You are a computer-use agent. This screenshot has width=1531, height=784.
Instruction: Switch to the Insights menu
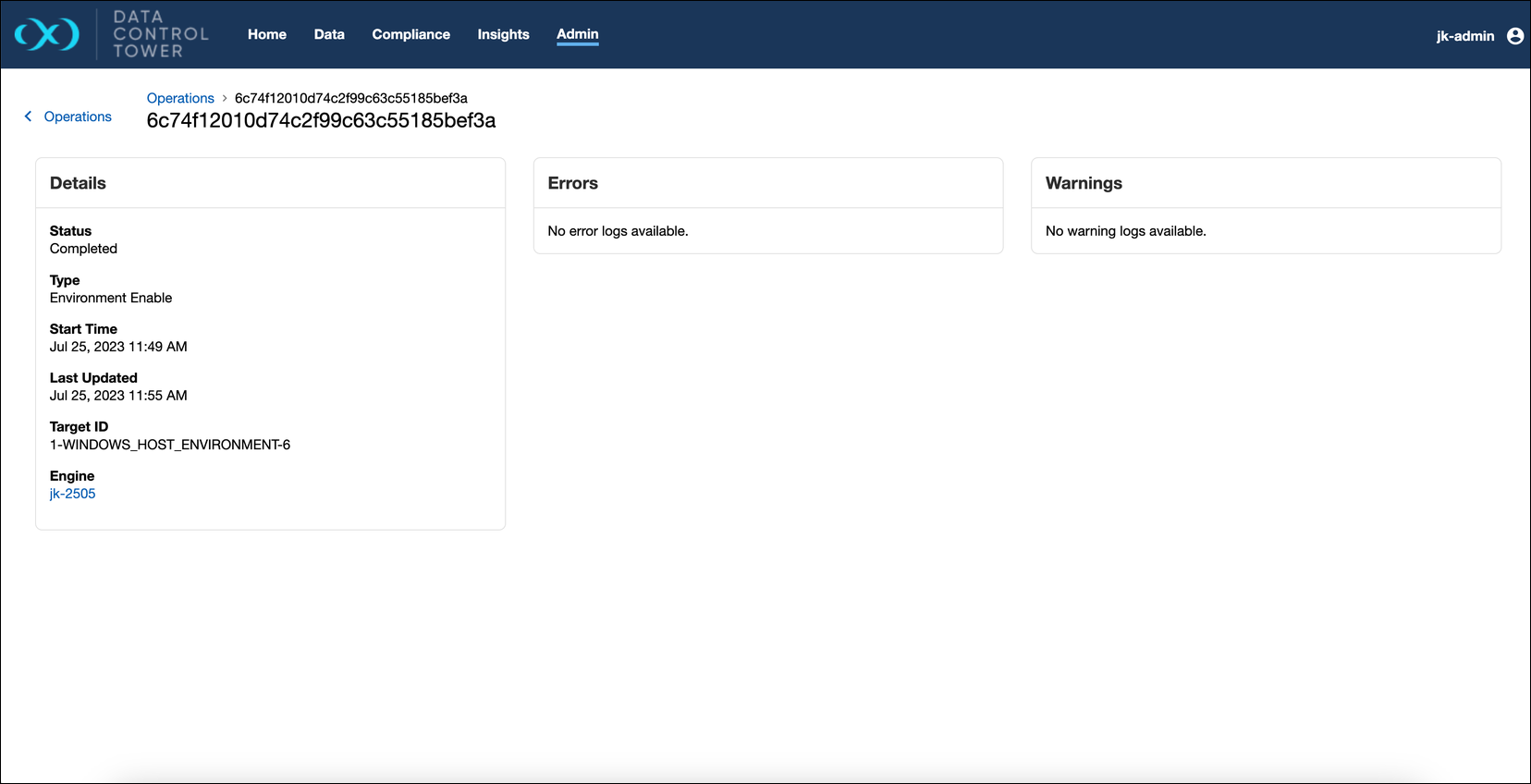(x=503, y=34)
